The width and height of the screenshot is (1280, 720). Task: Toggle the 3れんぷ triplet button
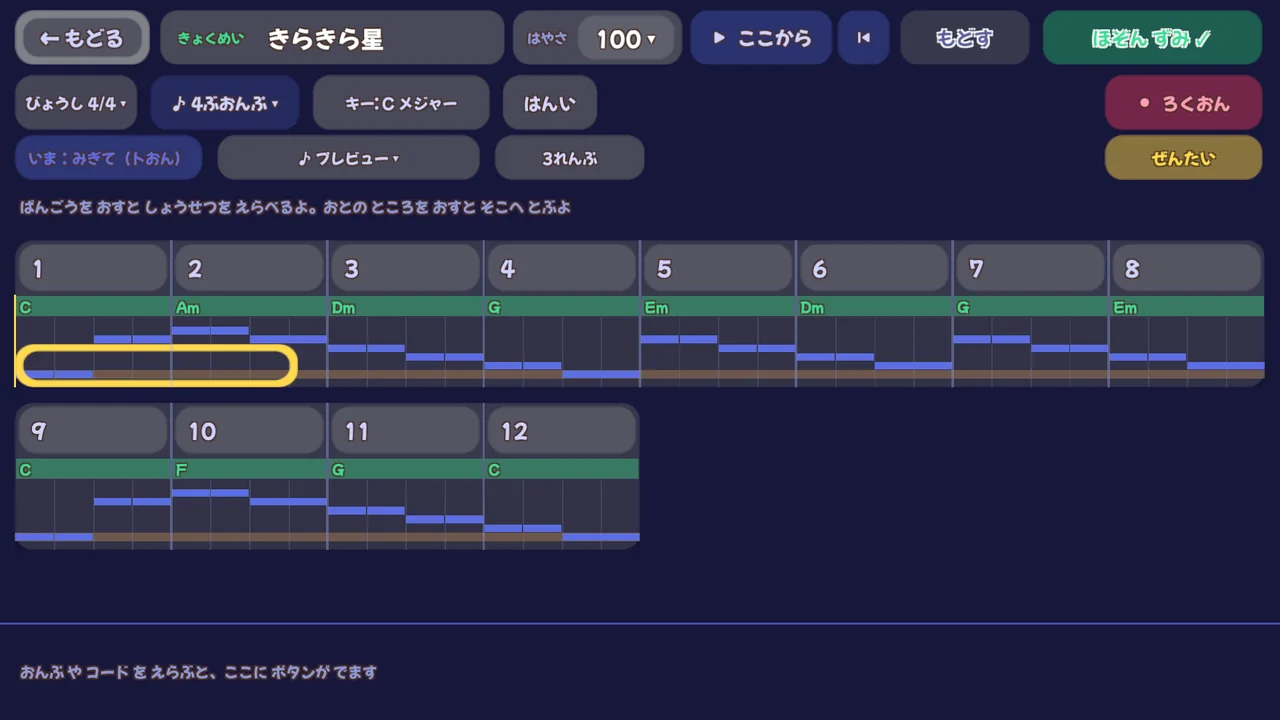[569, 158]
